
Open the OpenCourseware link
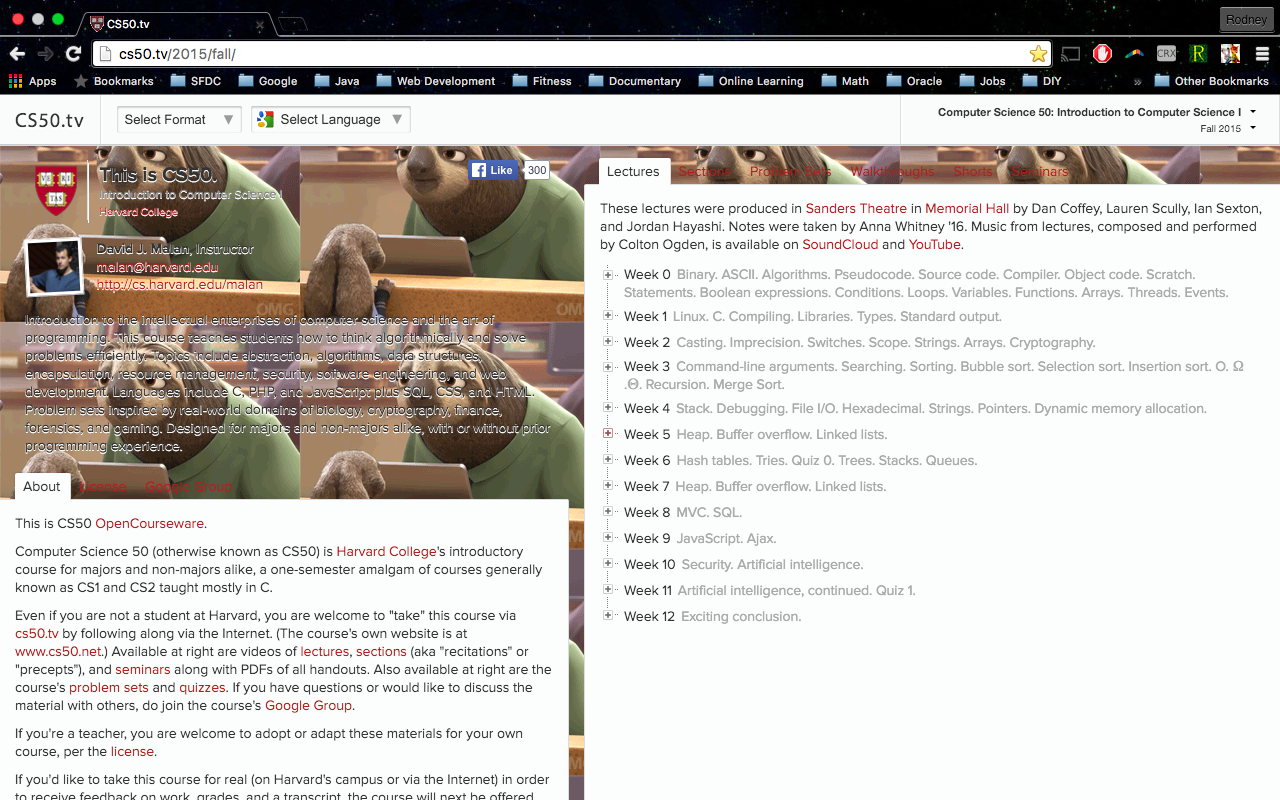tap(149, 523)
